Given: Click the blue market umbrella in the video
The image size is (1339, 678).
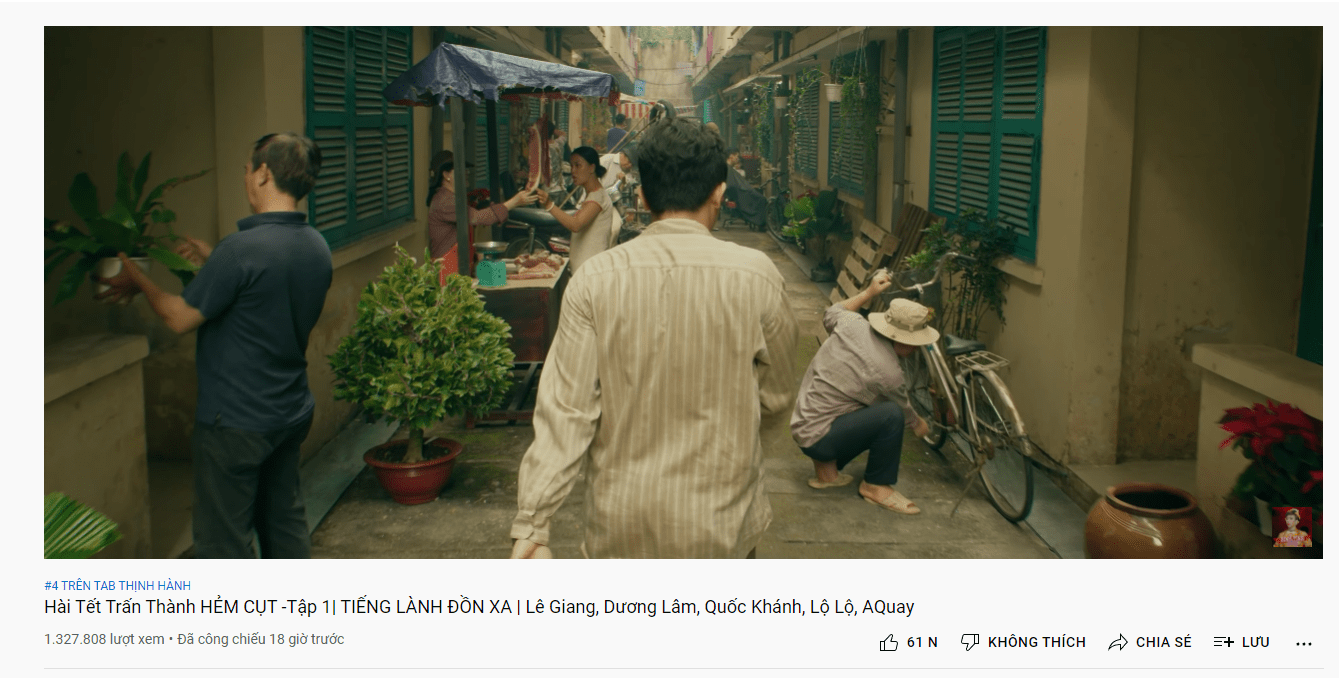Looking at the screenshot, I should tap(500, 75).
